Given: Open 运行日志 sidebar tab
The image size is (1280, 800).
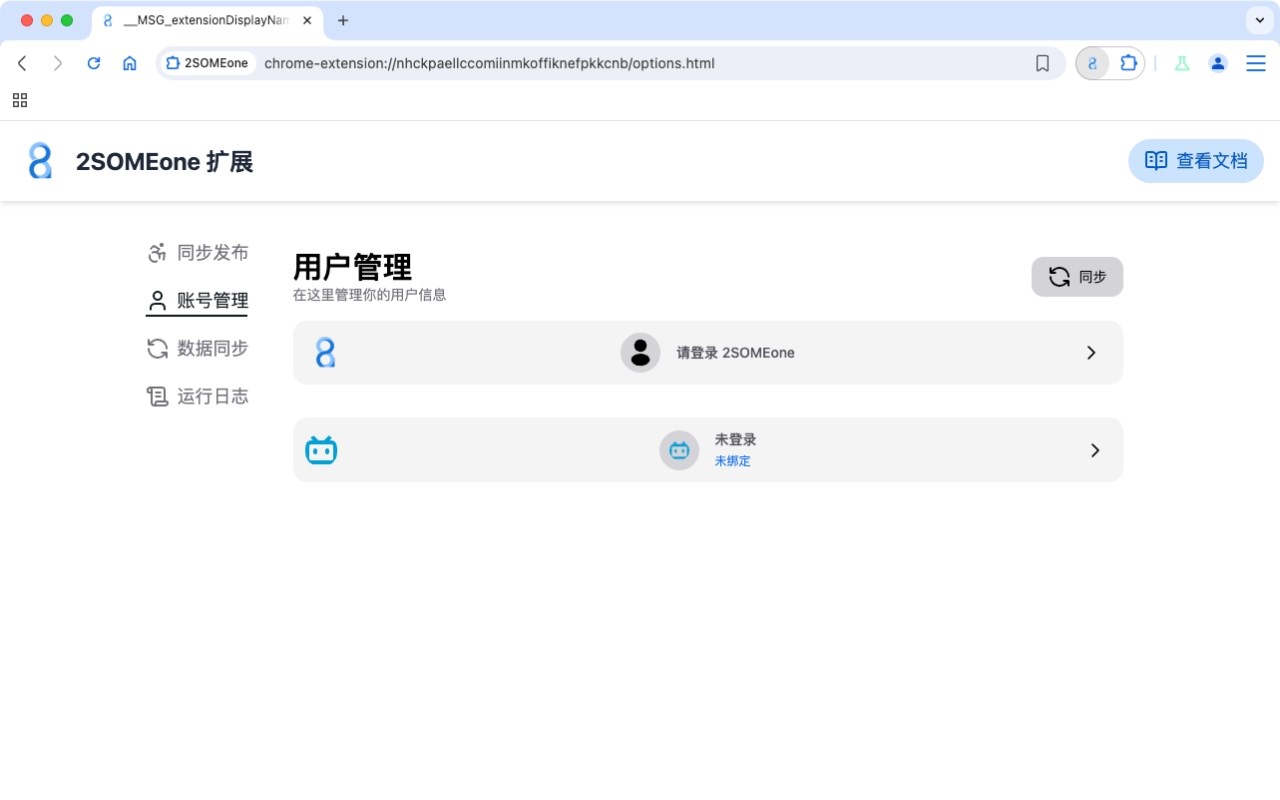Looking at the screenshot, I should [x=197, y=397].
